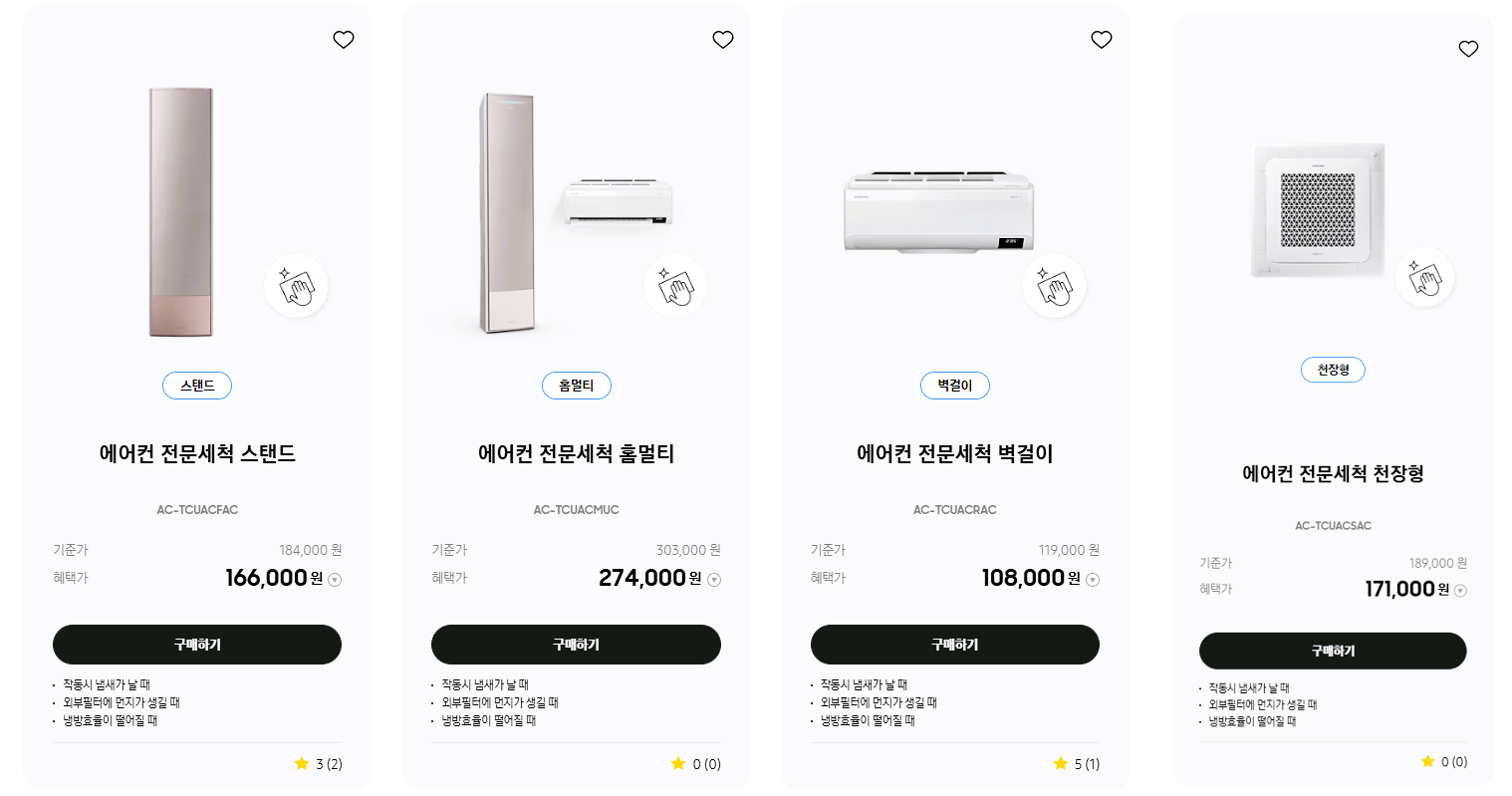1512x796 pixels.
Task: Click cleaning glove icon on 천장형 card
Action: point(1424,278)
